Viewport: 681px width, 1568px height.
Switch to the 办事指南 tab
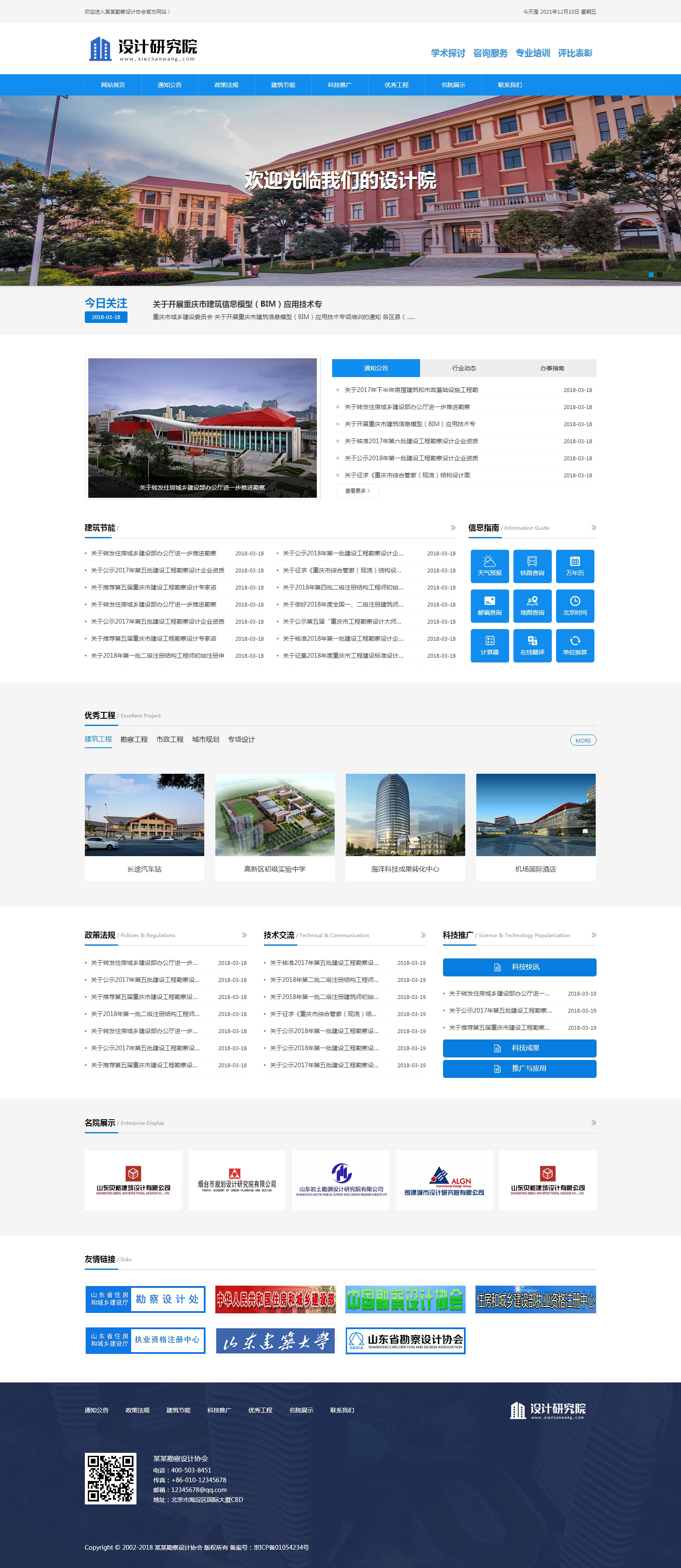[x=552, y=368]
